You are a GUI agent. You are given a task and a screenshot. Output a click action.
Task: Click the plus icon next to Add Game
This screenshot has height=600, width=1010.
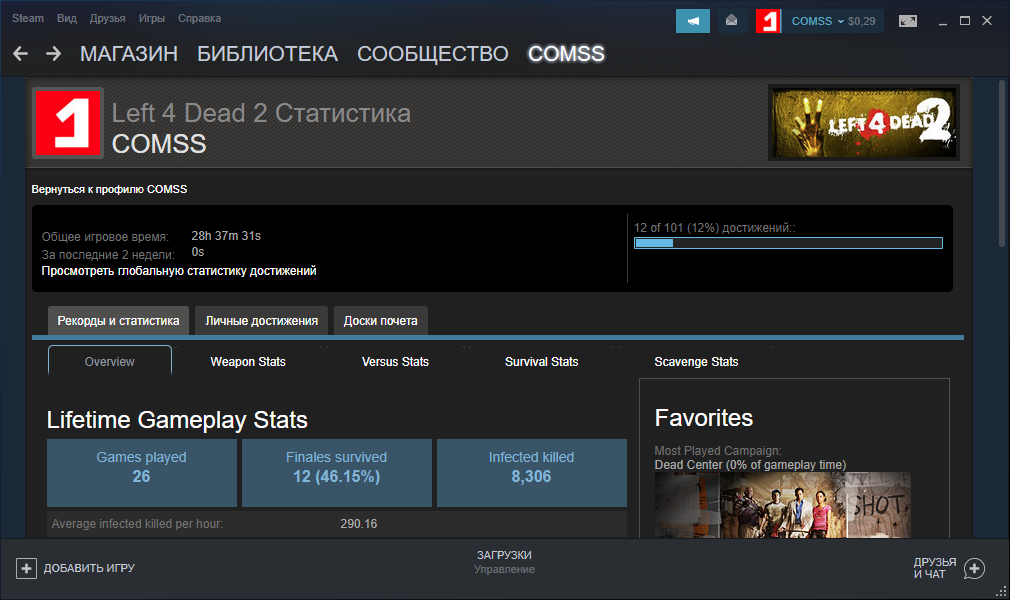pyautogui.click(x=26, y=568)
